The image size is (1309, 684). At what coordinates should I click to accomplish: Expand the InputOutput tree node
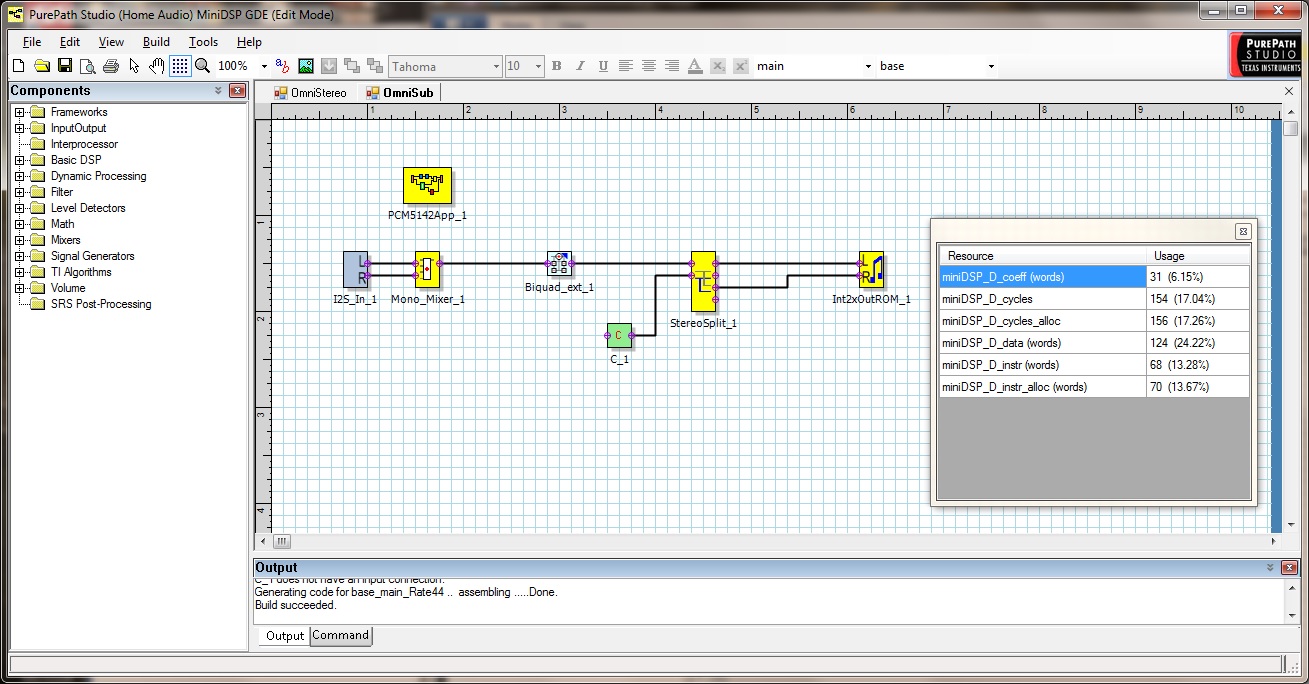[19, 128]
